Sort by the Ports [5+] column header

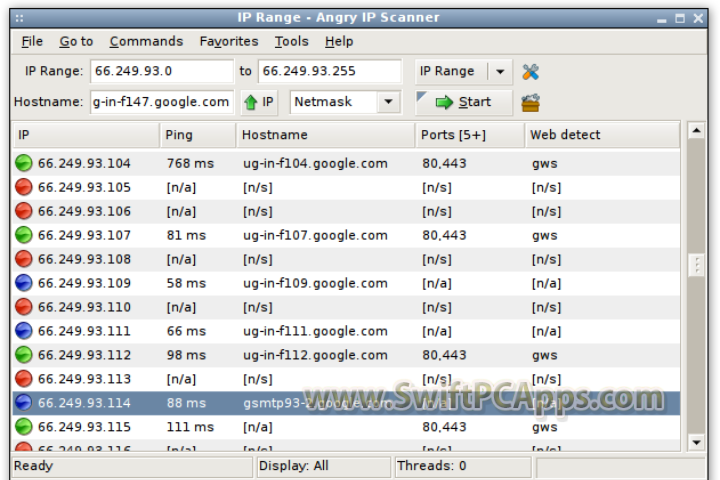click(470, 135)
